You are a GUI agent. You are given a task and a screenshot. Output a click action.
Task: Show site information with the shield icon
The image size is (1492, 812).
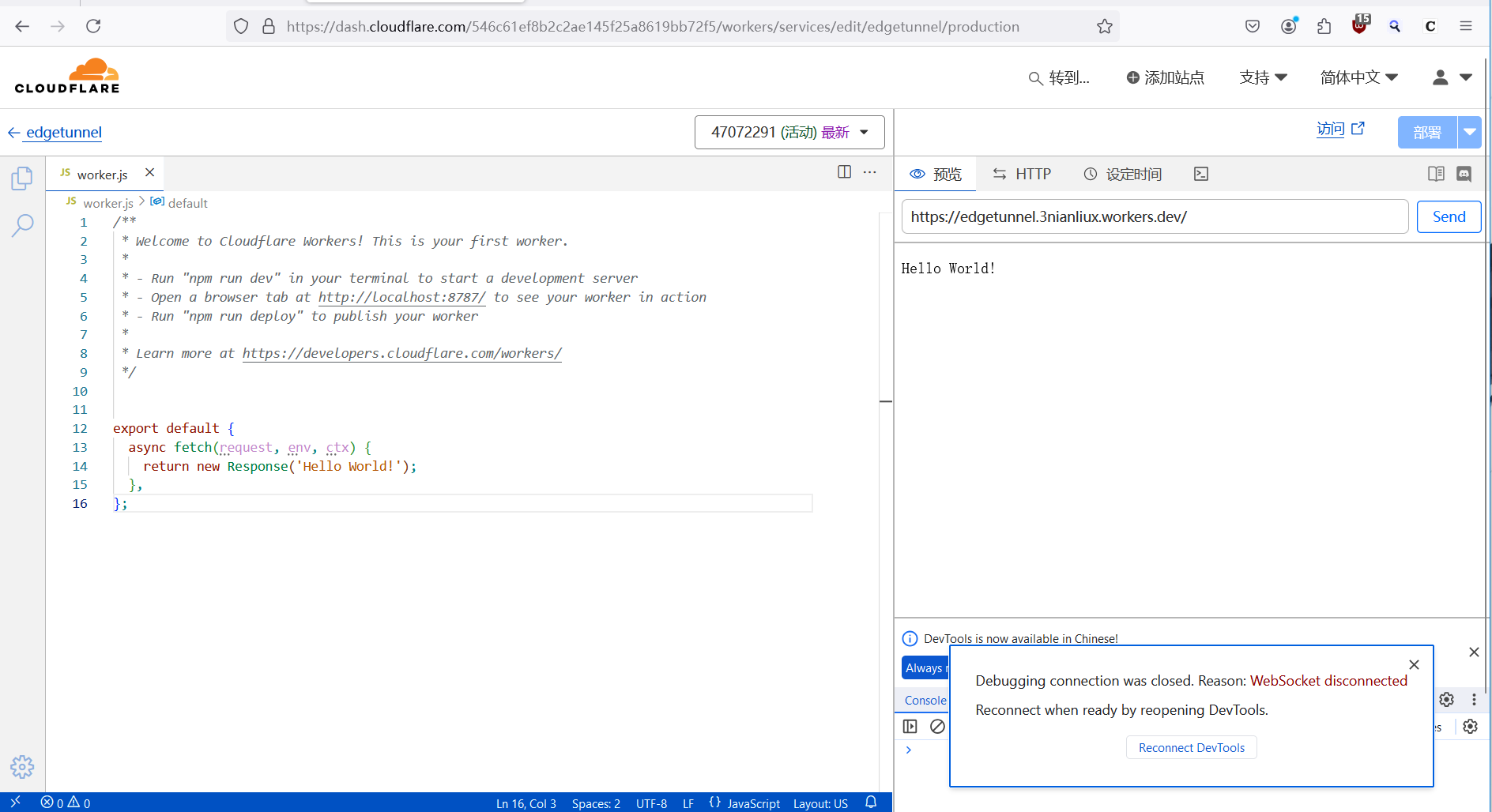(241, 26)
